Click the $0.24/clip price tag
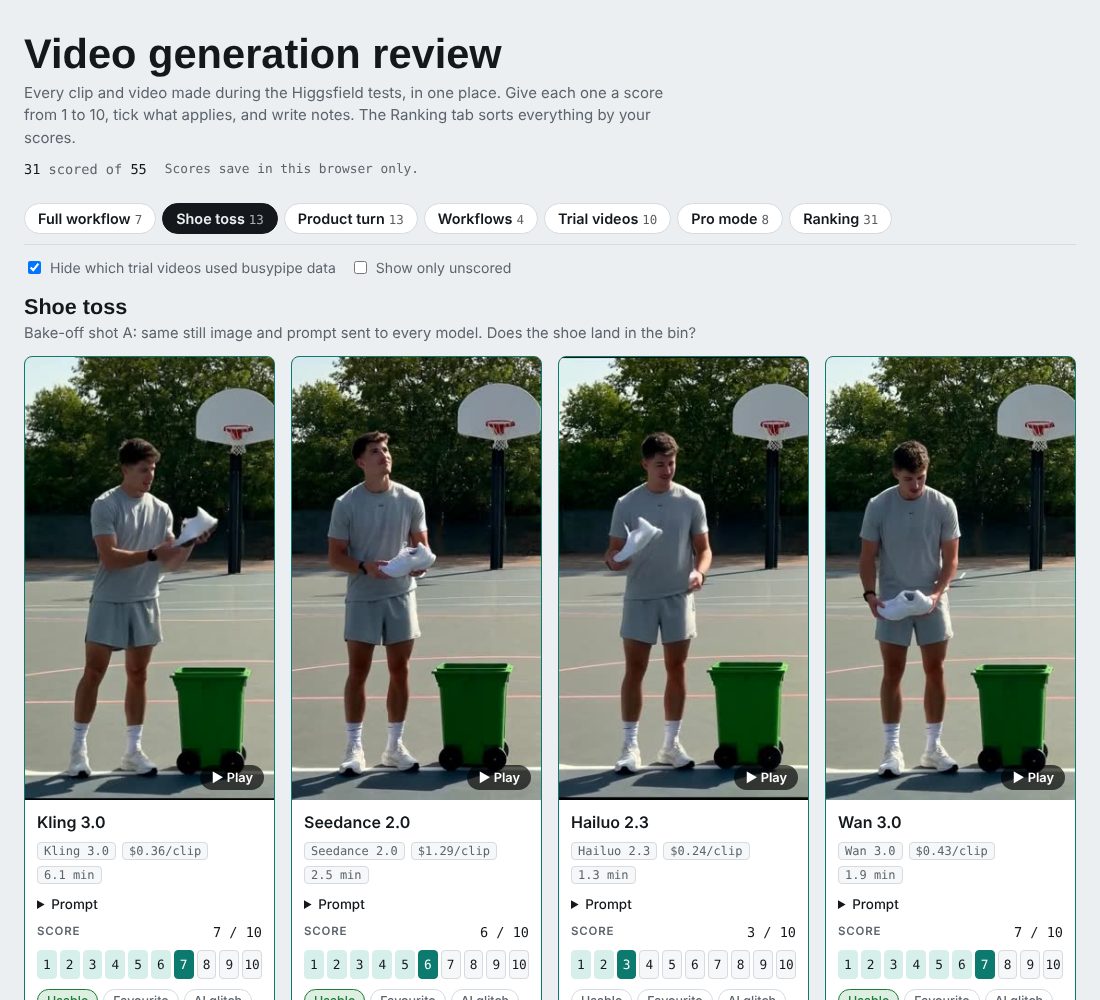Screen dimensions: 1100x1000 pos(706,851)
